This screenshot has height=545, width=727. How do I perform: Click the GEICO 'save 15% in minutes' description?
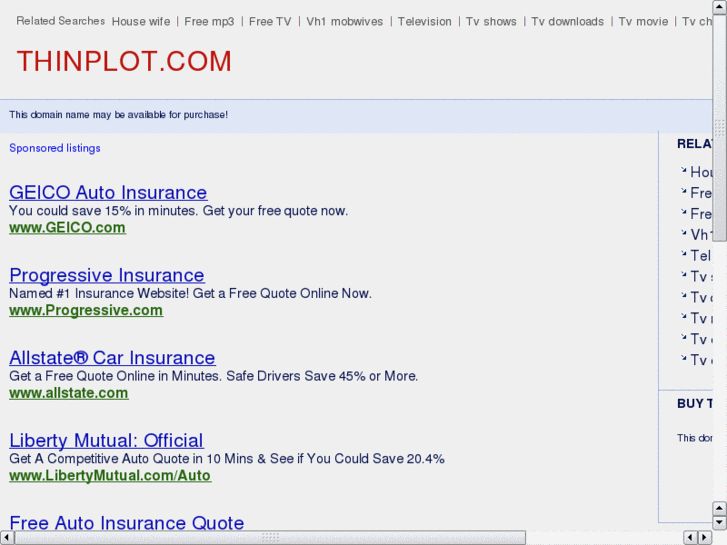pyautogui.click(x=178, y=211)
